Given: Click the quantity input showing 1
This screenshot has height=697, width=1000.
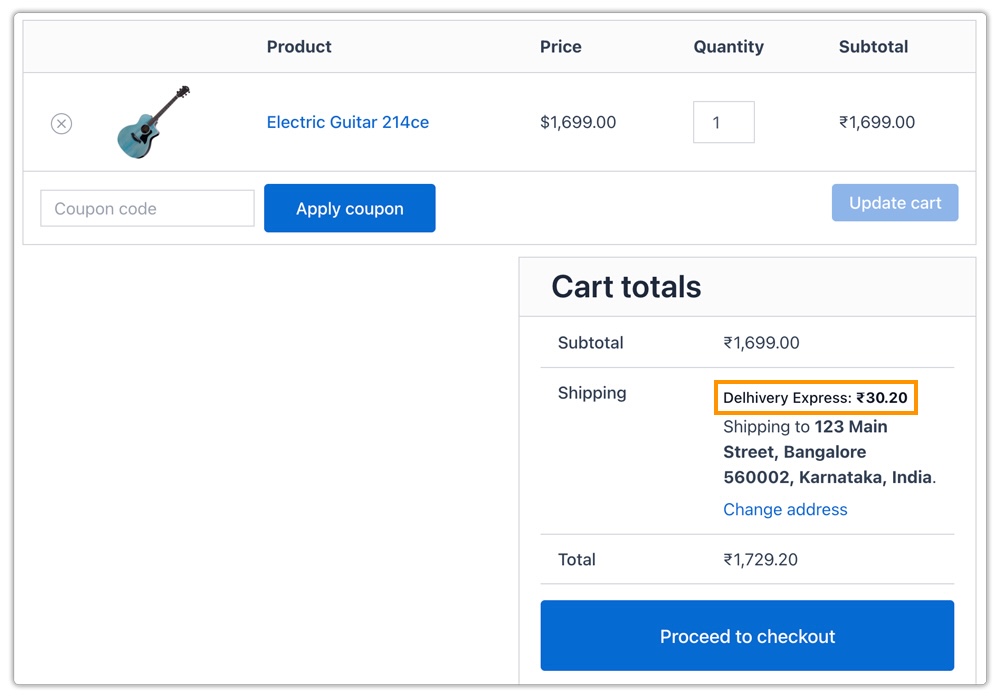Looking at the screenshot, I should coord(723,121).
